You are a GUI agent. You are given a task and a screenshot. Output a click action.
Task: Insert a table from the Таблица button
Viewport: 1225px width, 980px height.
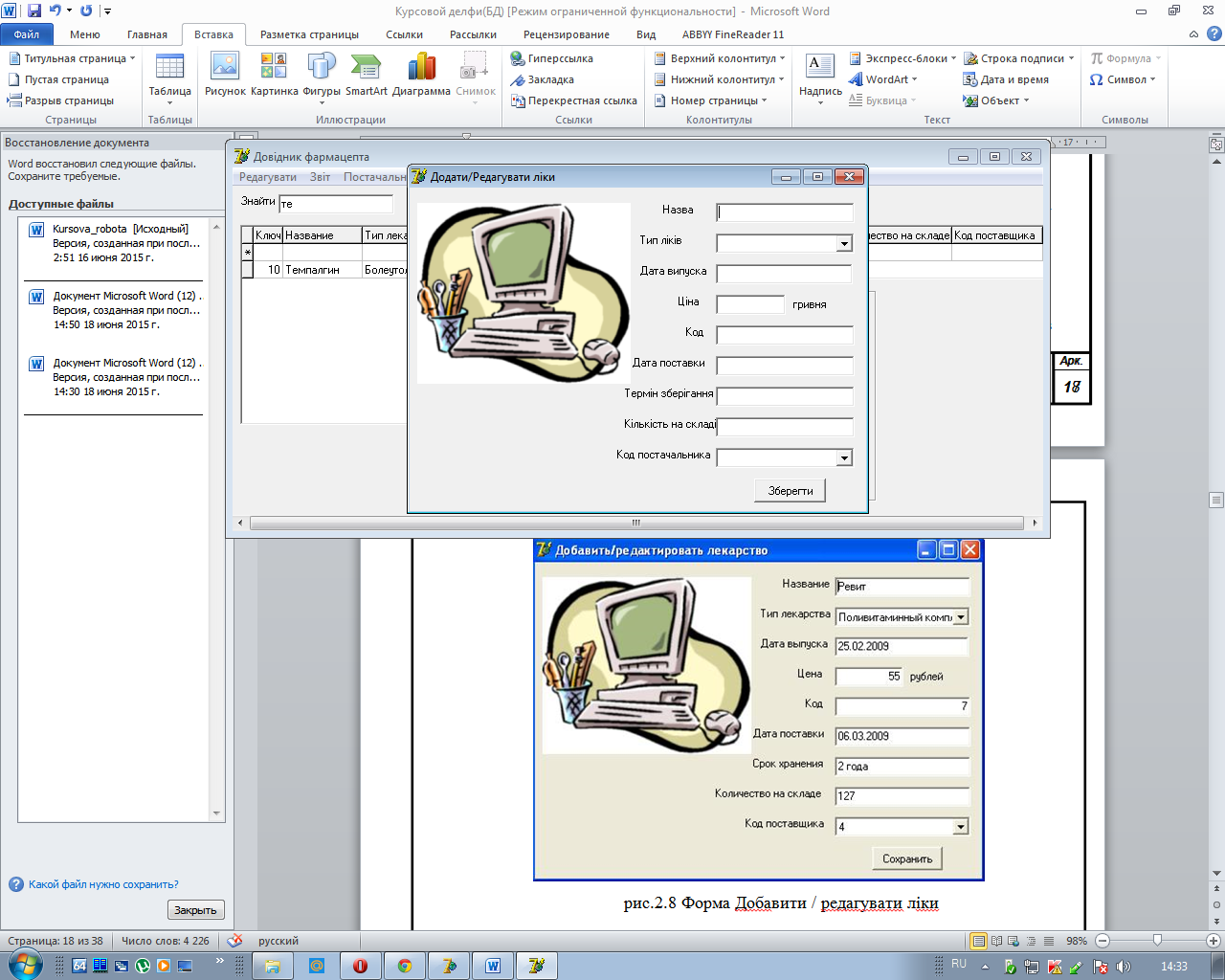tap(169, 78)
